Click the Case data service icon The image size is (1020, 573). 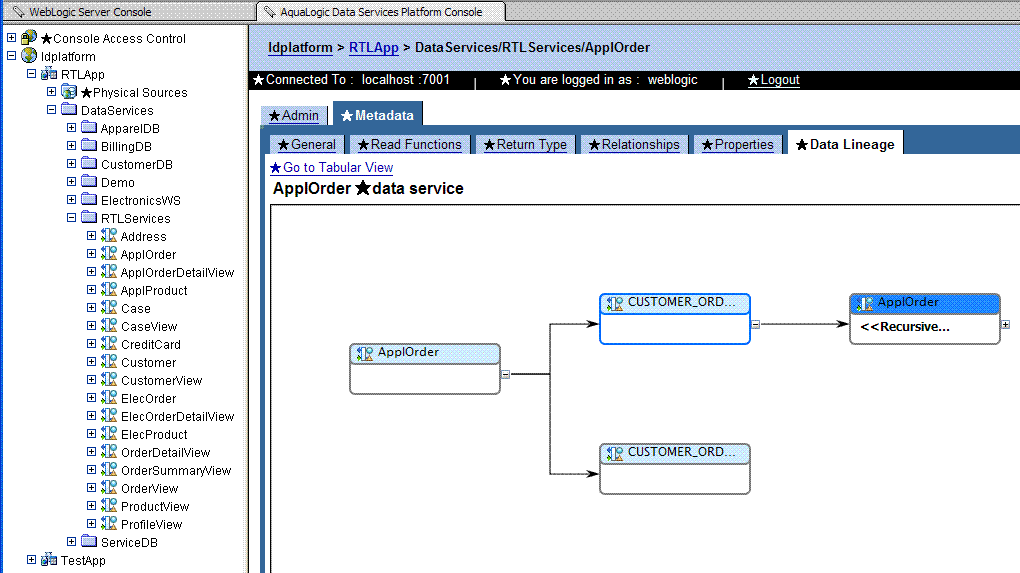click(x=109, y=308)
